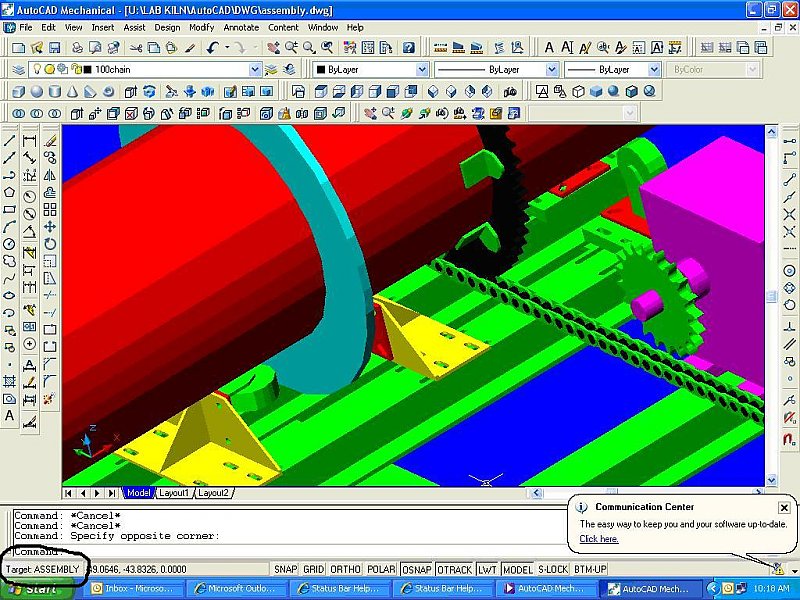Click the Help question mark icon
This screenshot has width=800, height=600.
coord(408,47)
